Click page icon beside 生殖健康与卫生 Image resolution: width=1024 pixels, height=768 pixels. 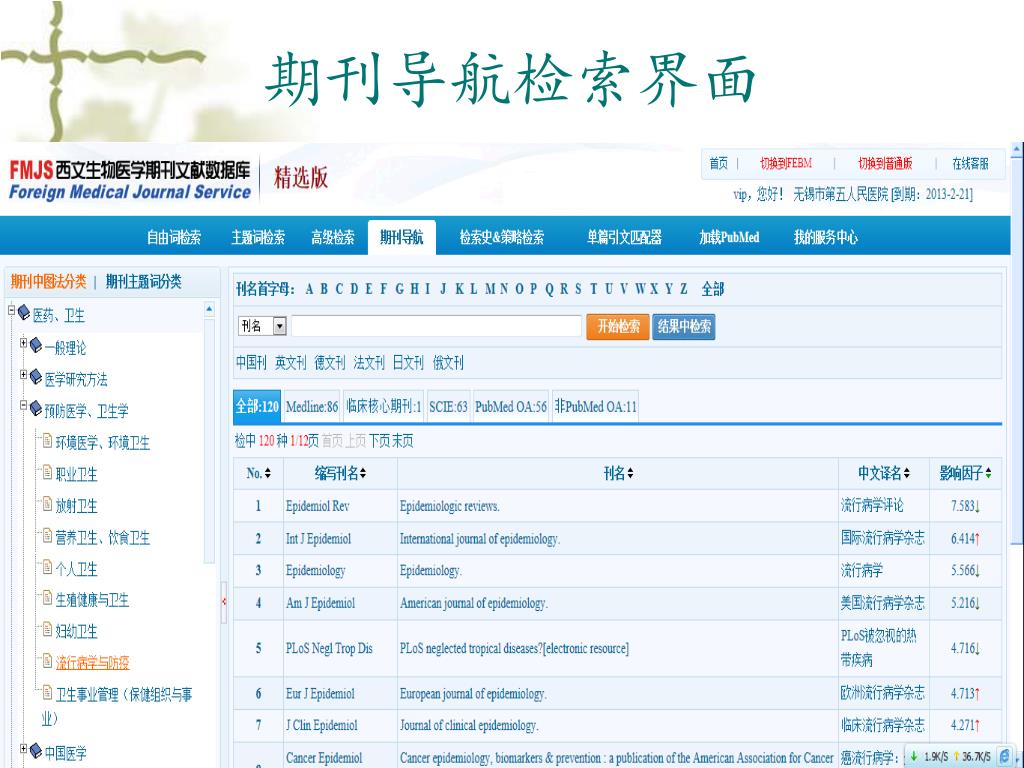(47, 598)
